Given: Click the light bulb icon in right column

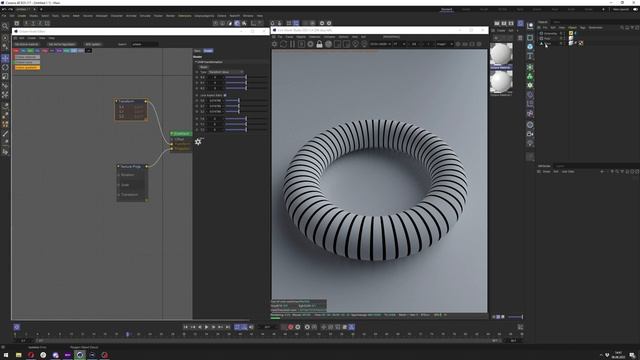Looking at the screenshot, I should pyautogui.click(x=530, y=143).
